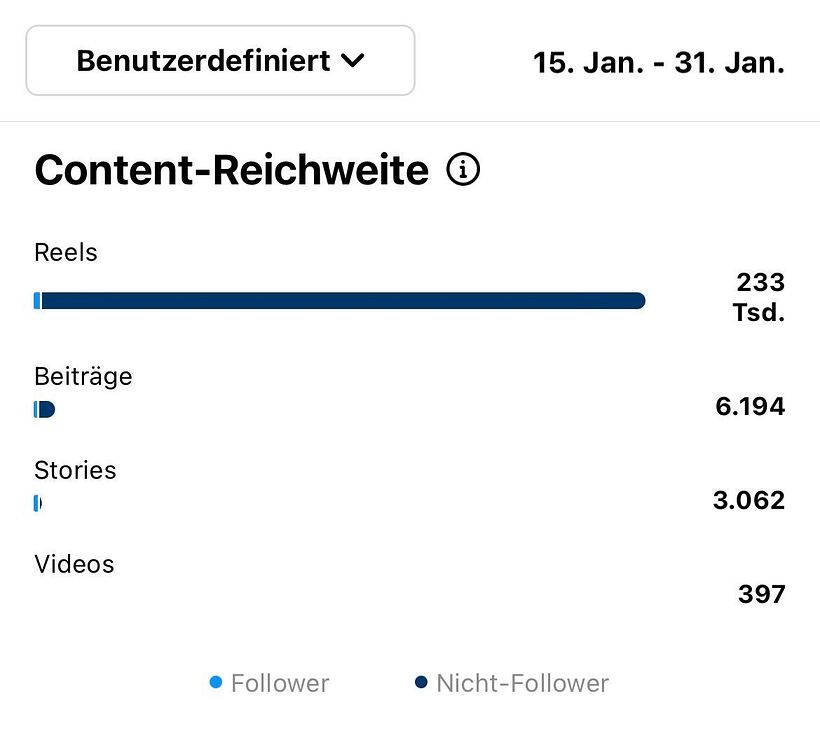Click the light blue Follower legend dot
Image resolution: width=820 pixels, height=736 pixels.
(216, 683)
